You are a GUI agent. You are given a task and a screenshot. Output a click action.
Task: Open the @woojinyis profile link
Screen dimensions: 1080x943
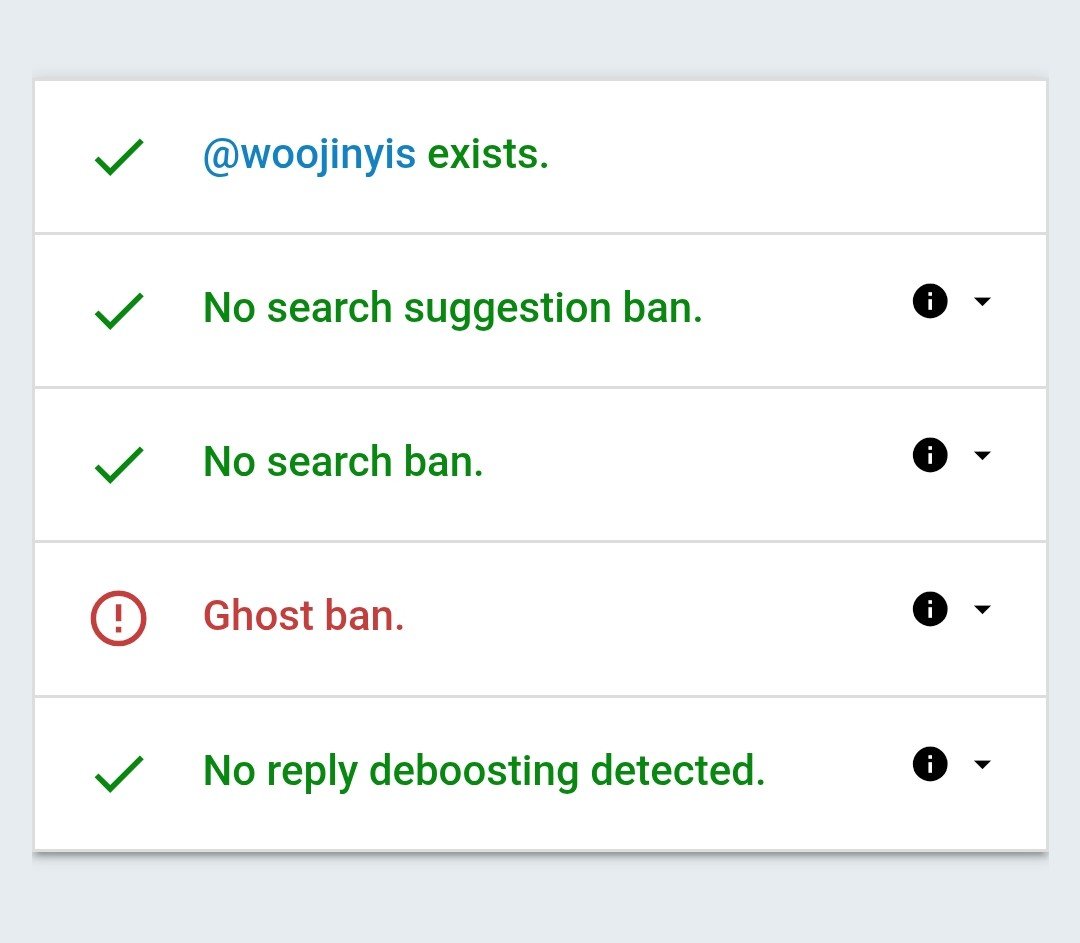309,155
